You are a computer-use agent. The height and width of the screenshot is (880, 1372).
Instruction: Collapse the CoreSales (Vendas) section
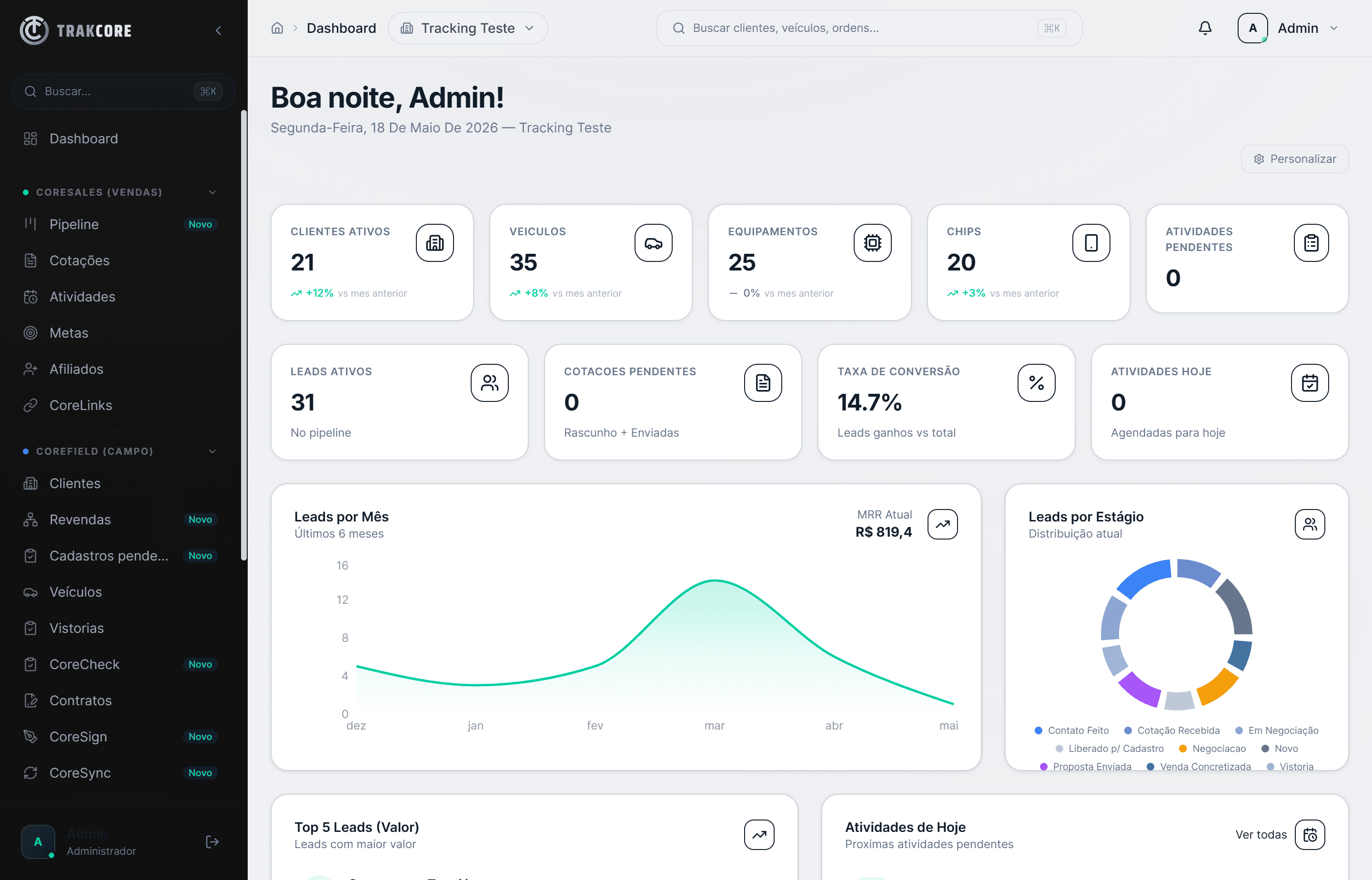pyautogui.click(x=212, y=192)
